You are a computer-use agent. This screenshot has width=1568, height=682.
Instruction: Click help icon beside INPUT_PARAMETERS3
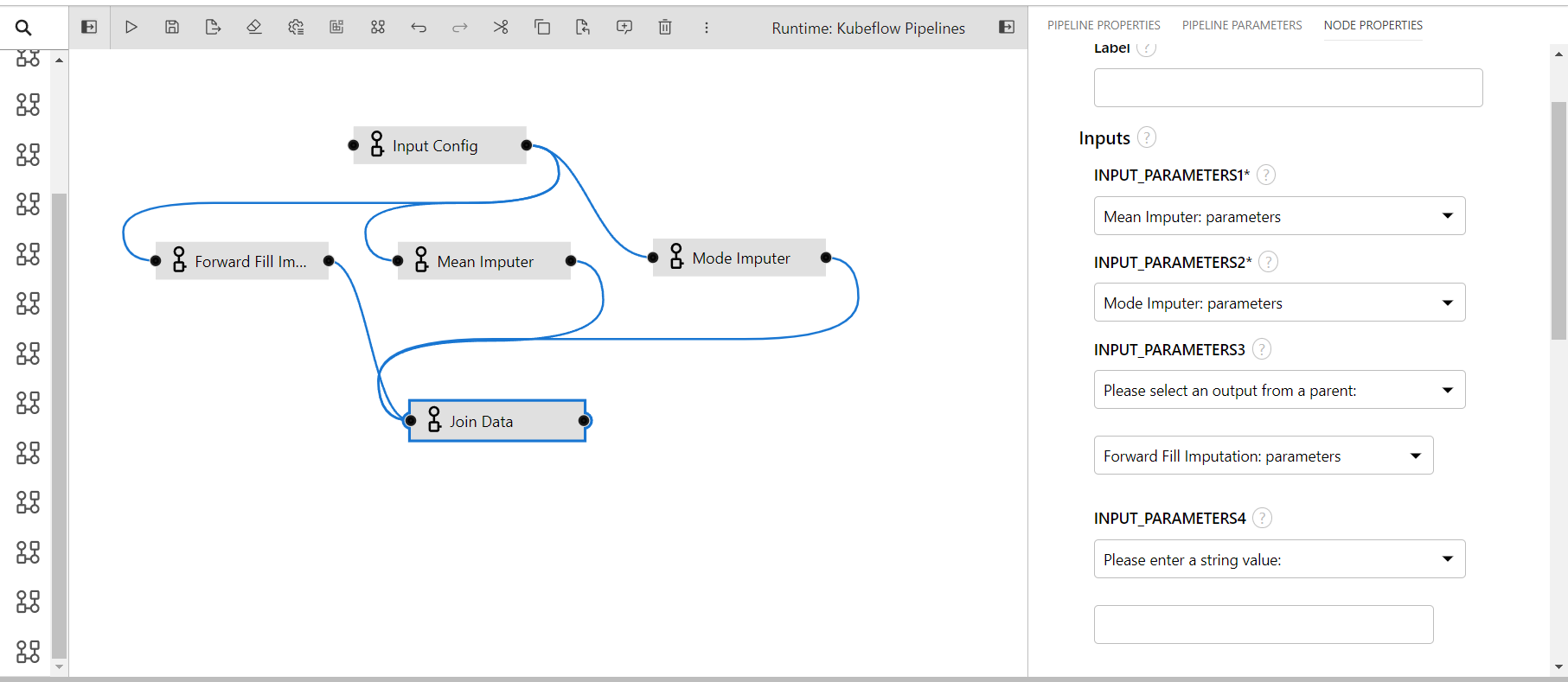pos(1262,349)
